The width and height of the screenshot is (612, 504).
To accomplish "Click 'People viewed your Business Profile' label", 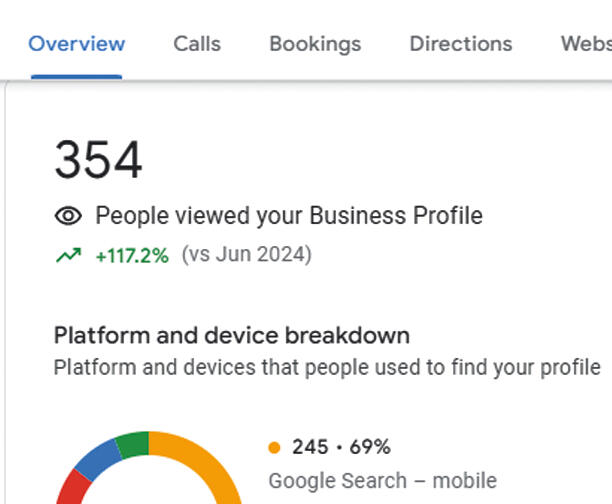I will (289, 216).
